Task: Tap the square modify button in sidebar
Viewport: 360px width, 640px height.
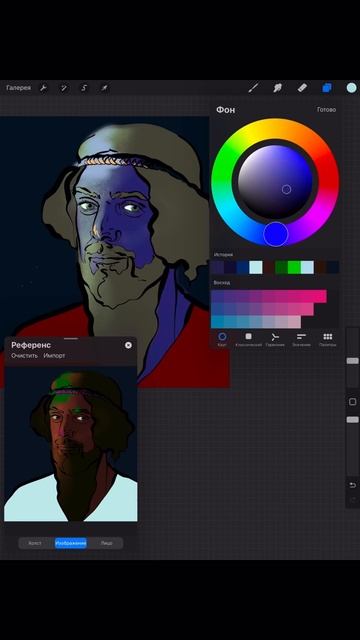Action: pyautogui.click(x=353, y=402)
